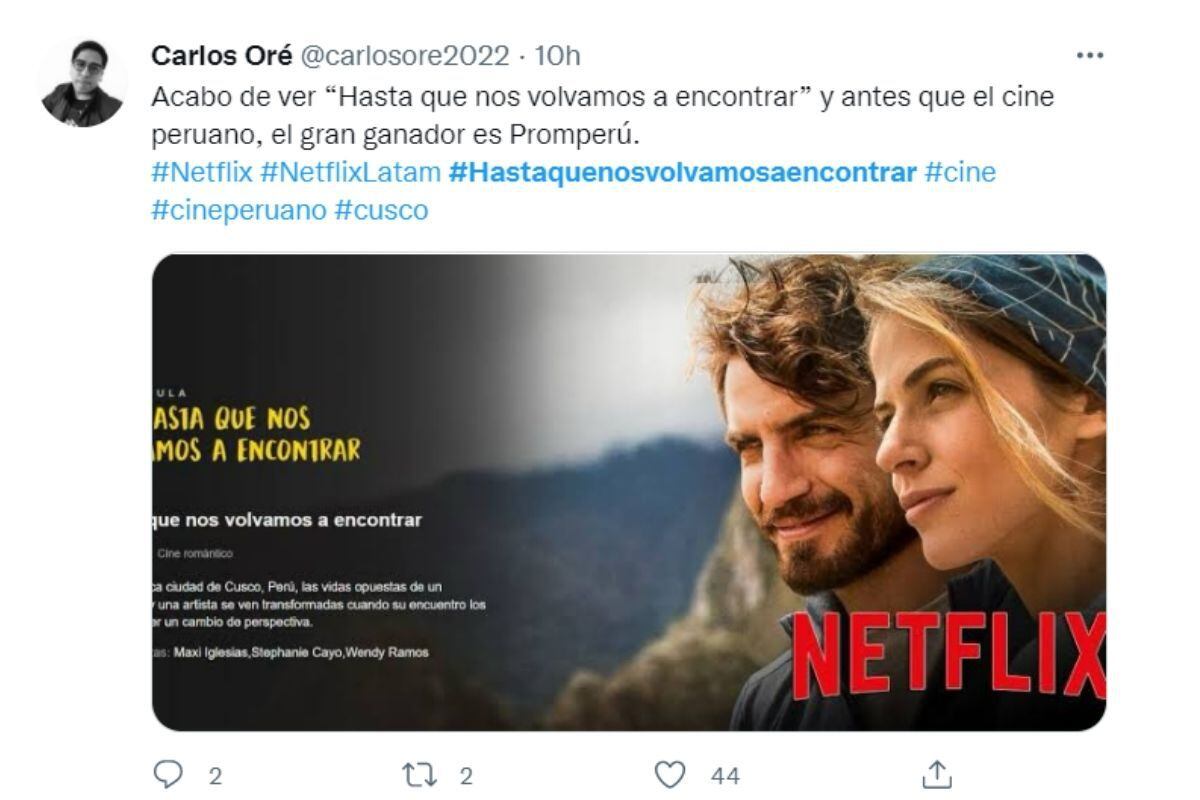Viewport: 1200px width, 800px height.
Task: Open the share options icon
Action: tap(934, 774)
